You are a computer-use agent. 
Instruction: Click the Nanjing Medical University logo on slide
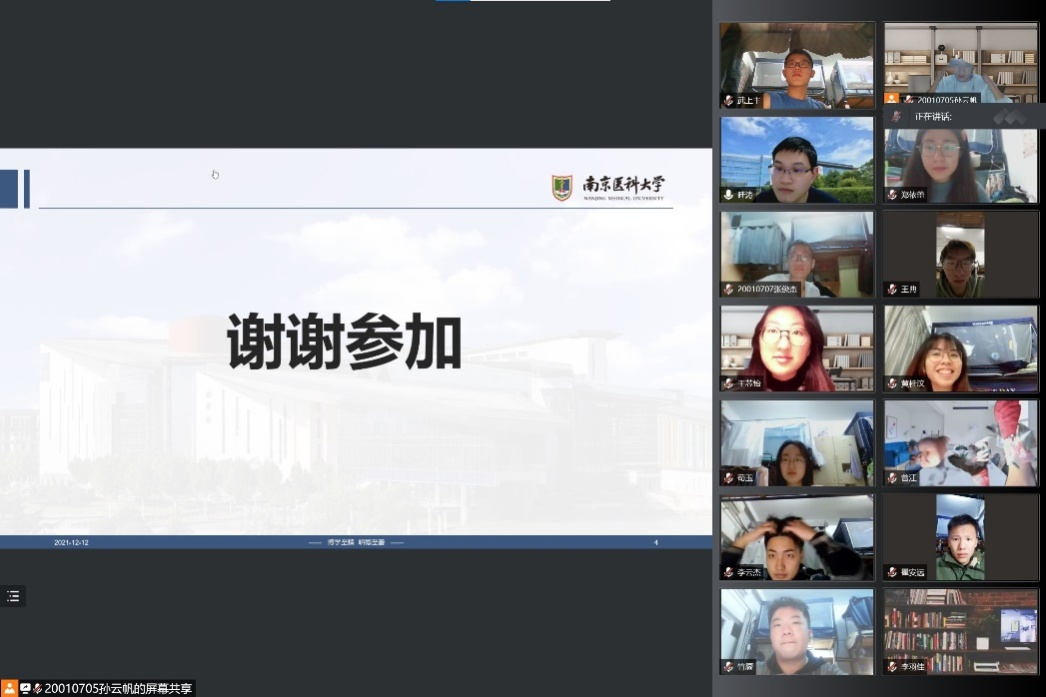point(608,187)
